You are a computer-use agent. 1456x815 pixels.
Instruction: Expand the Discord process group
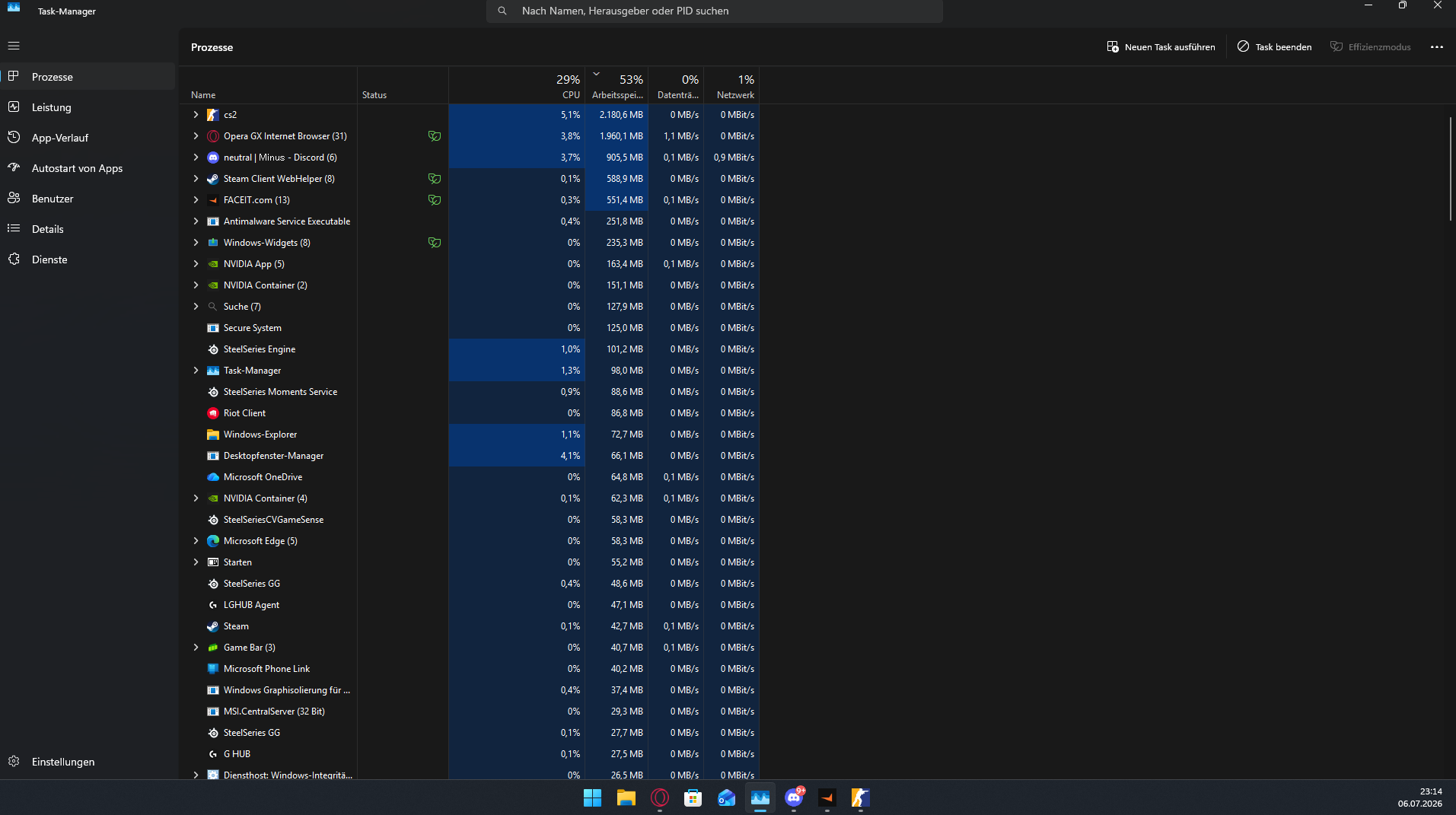click(196, 158)
